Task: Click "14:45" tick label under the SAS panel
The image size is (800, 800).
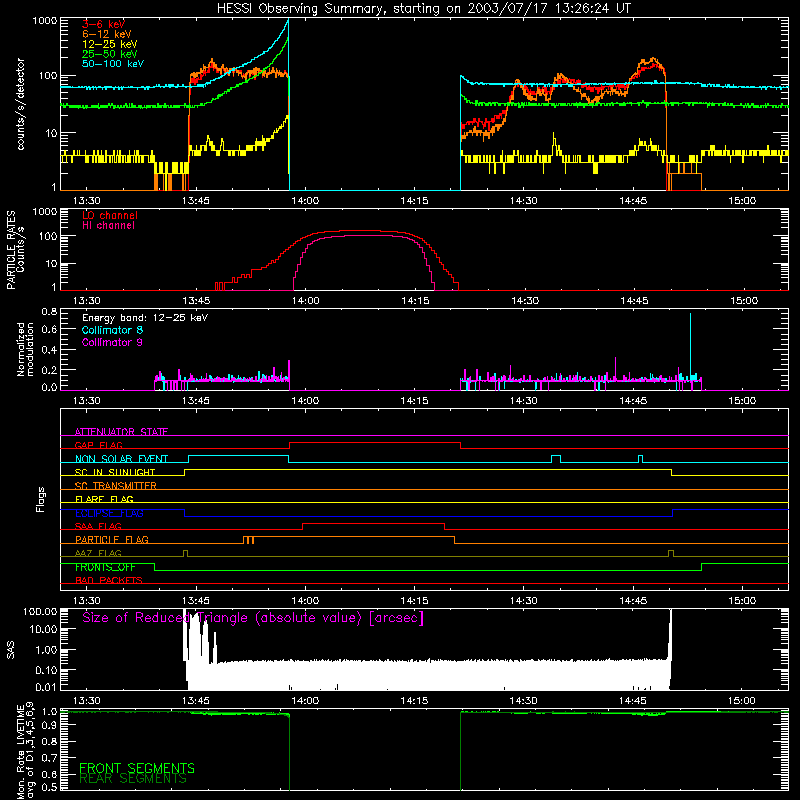Action: 633,701
